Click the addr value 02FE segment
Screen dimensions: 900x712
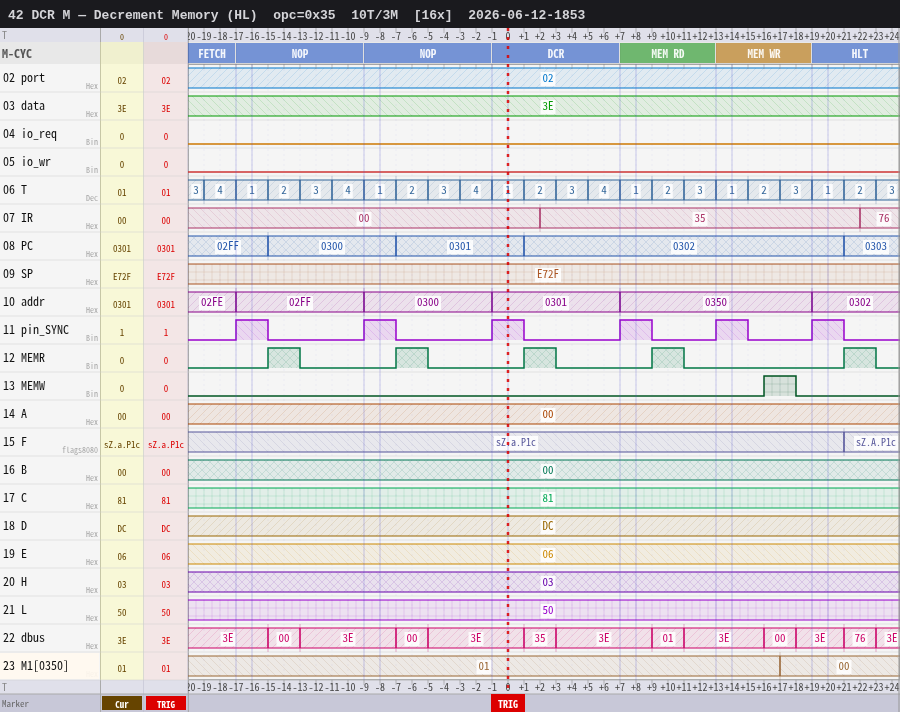pos(212,302)
